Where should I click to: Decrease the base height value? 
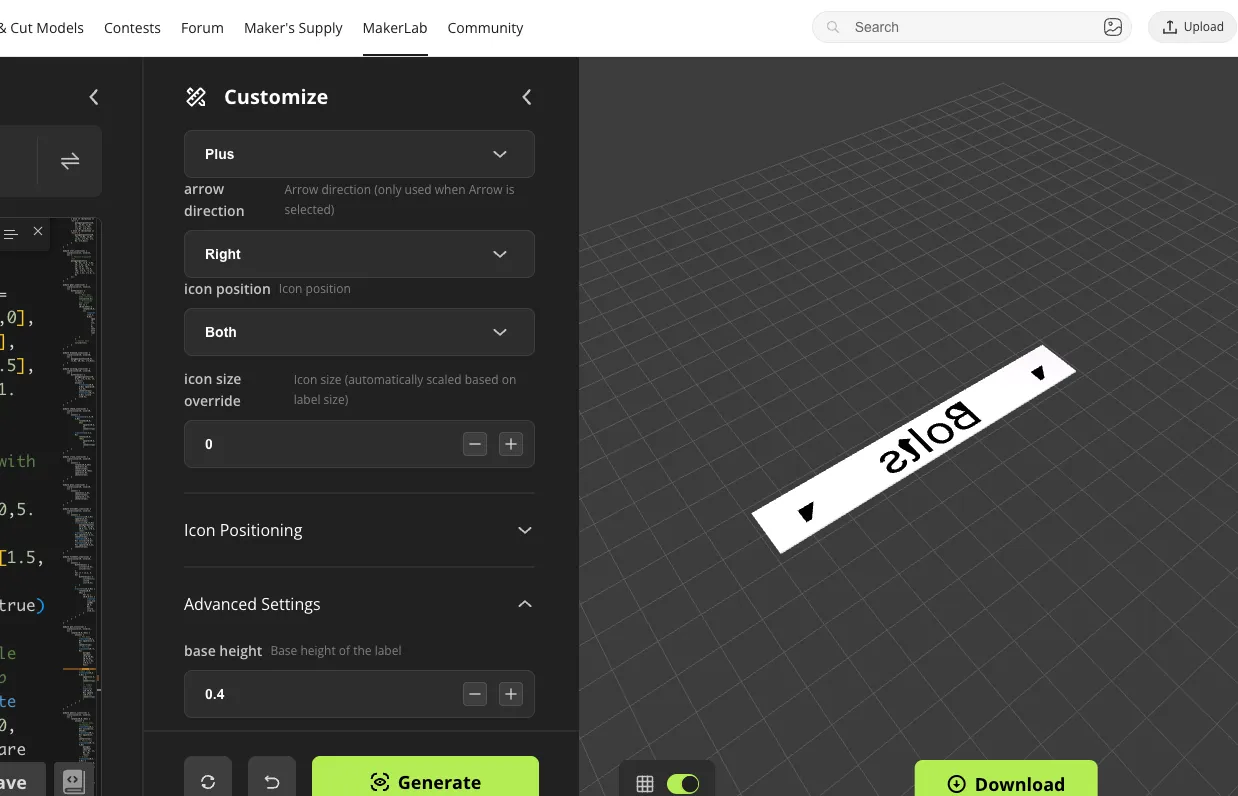pos(475,694)
